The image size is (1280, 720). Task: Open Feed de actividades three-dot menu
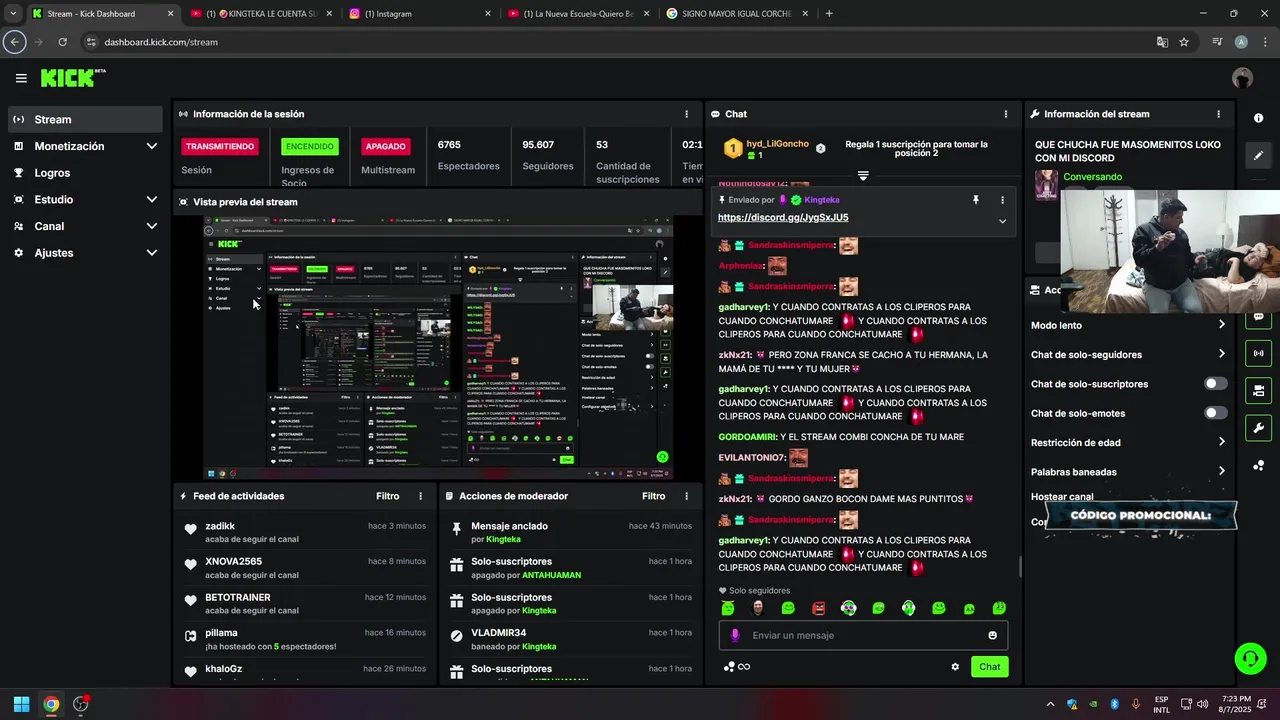(420, 496)
